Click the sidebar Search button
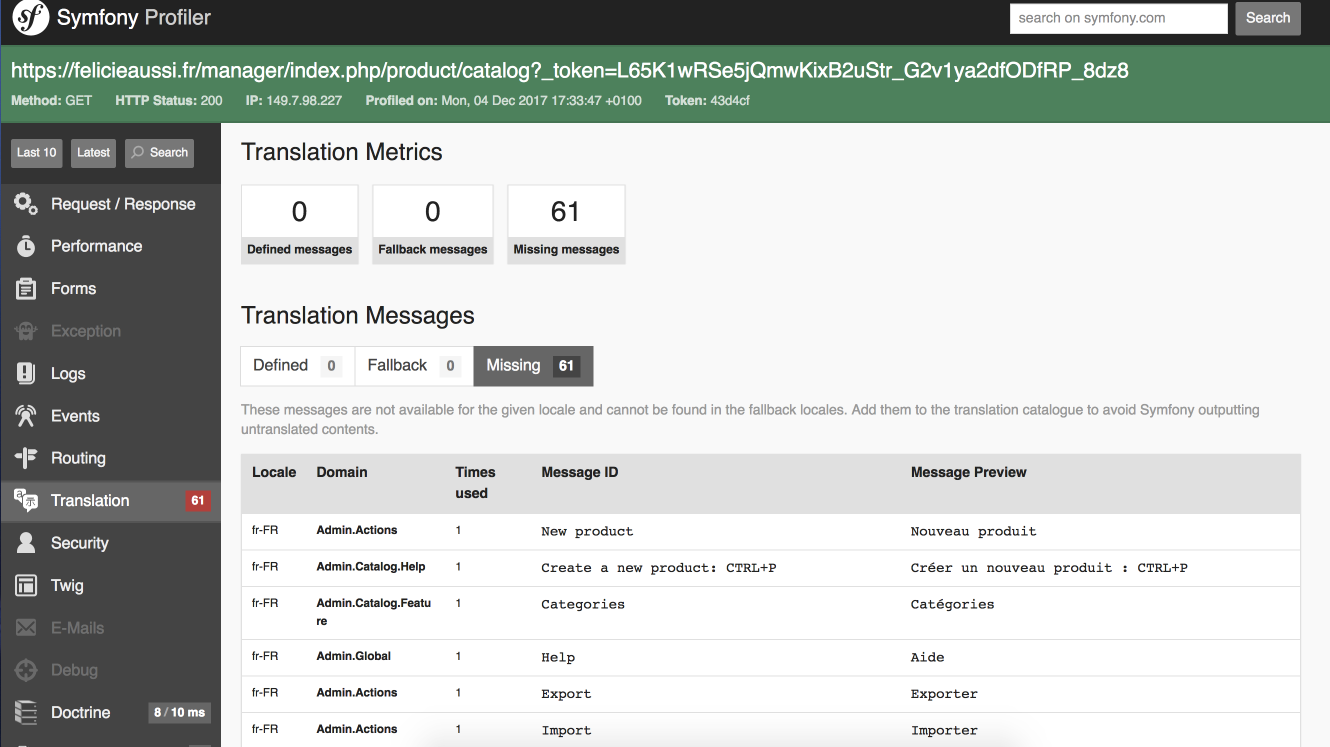The image size is (1330, 747). click(160, 153)
